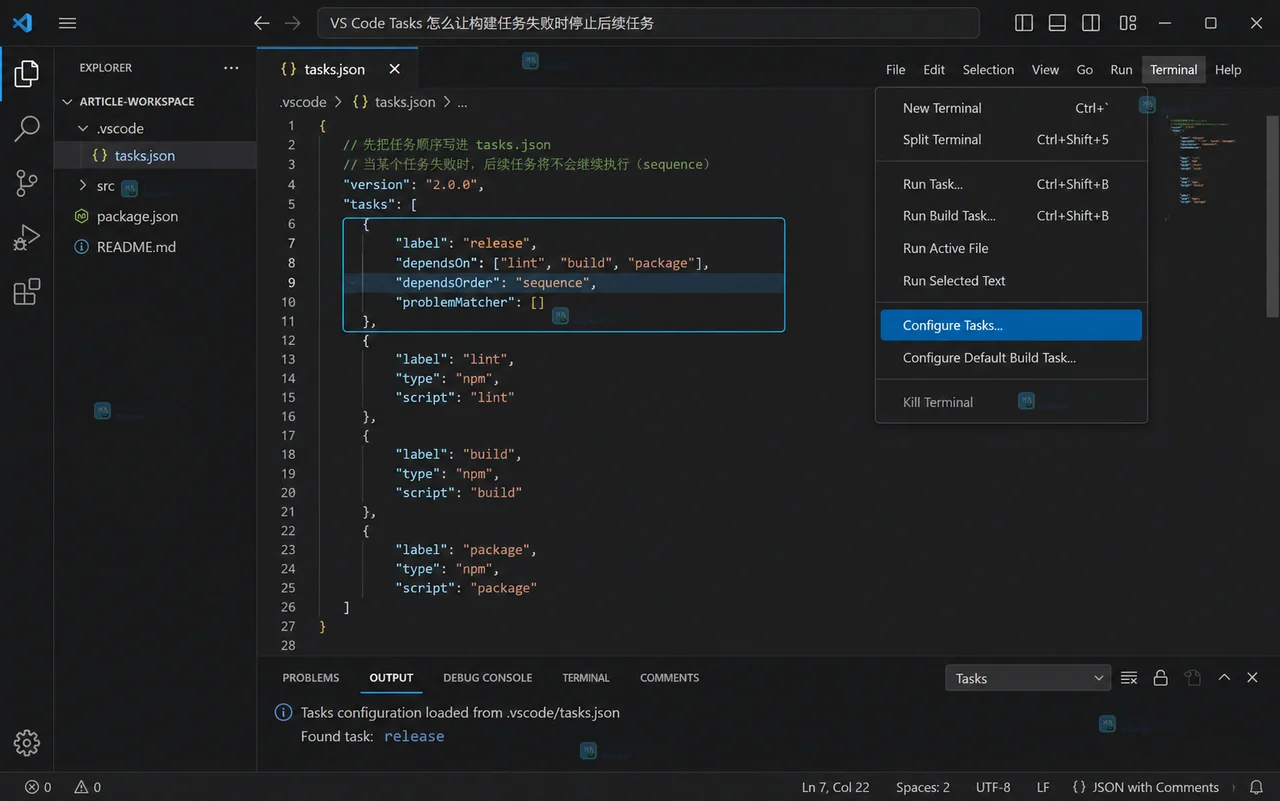
Task: Click the errors count in status bar
Action: click(x=38, y=787)
